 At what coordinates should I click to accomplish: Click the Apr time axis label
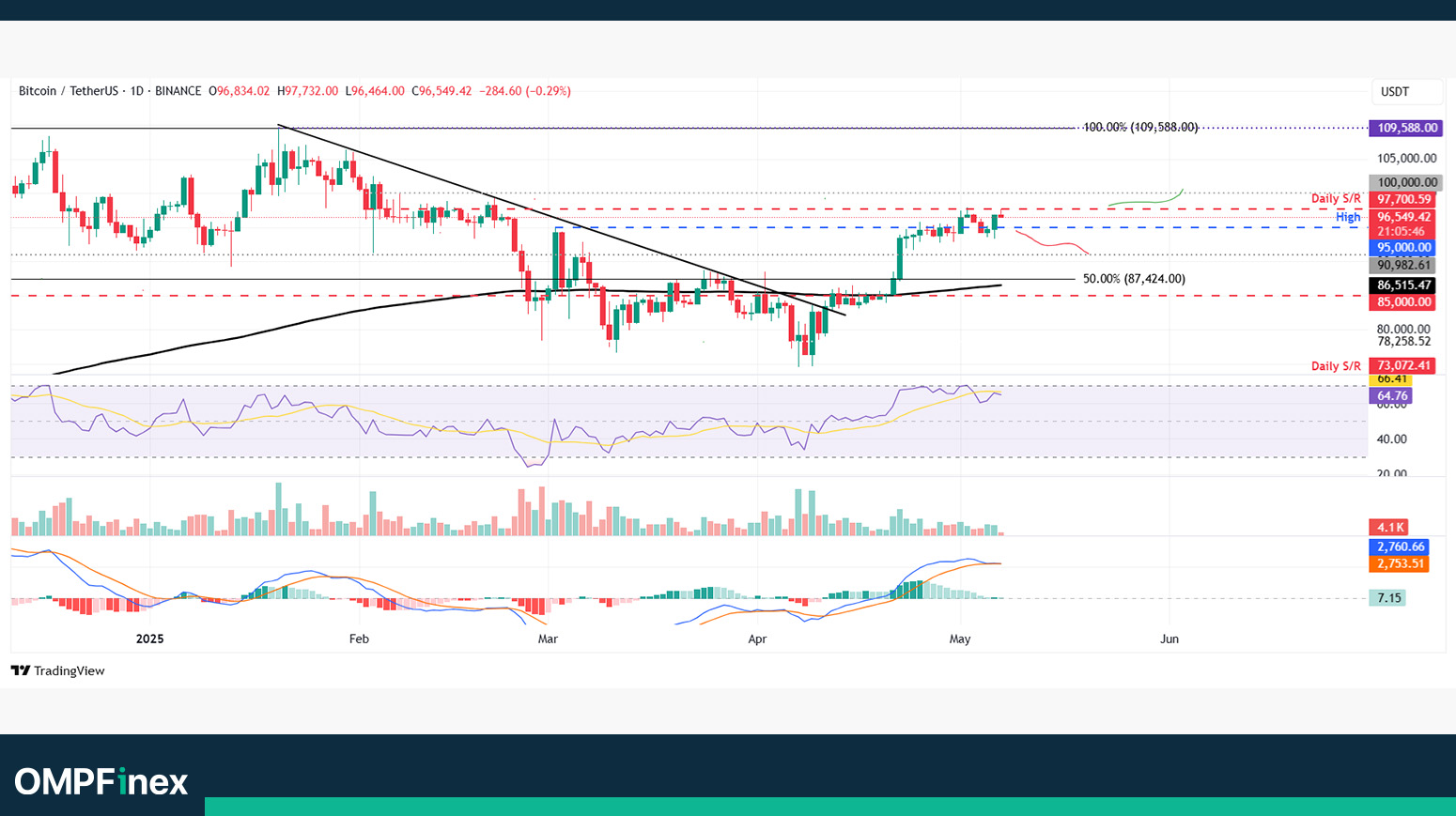[757, 639]
